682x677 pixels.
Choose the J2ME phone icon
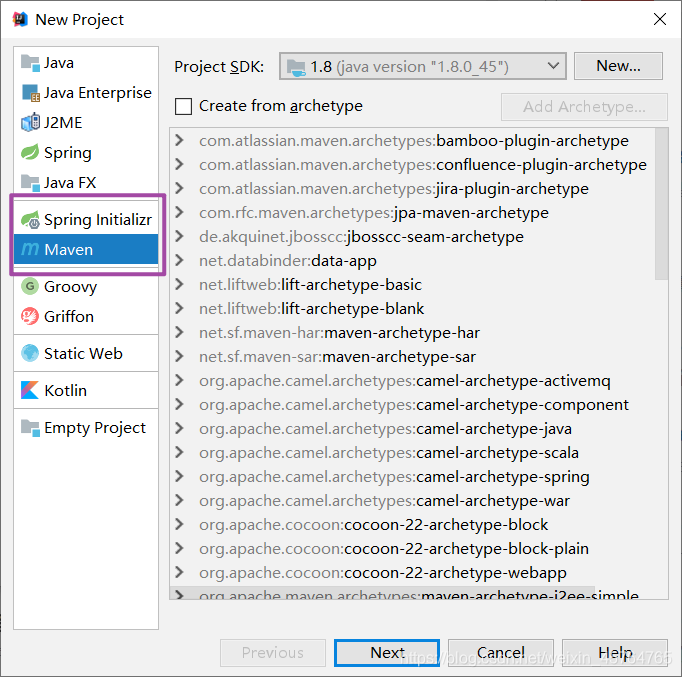(x=30, y=123)
